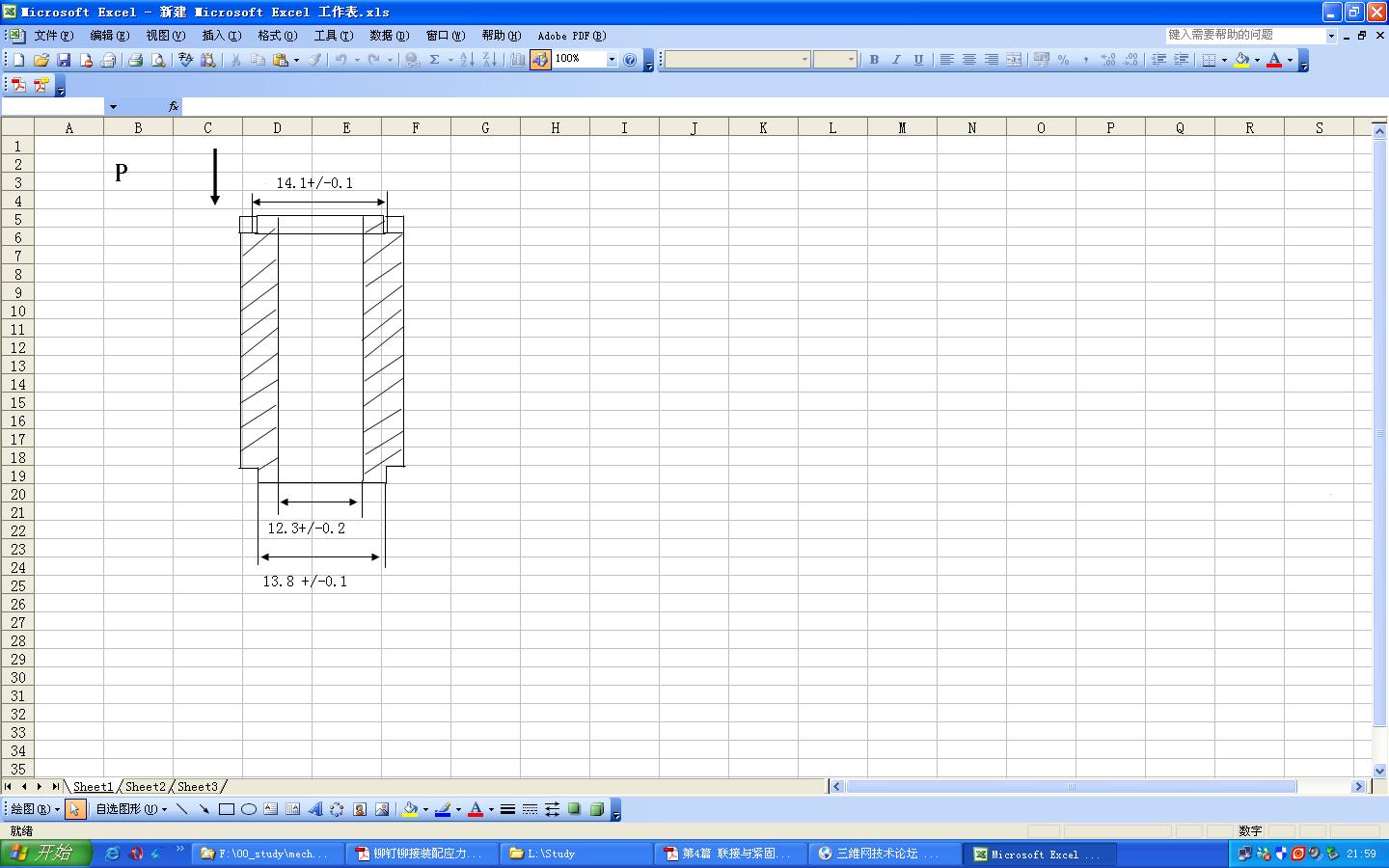
Task: Open Print Preview from the toolbar
Action: [x=158, y=60]
